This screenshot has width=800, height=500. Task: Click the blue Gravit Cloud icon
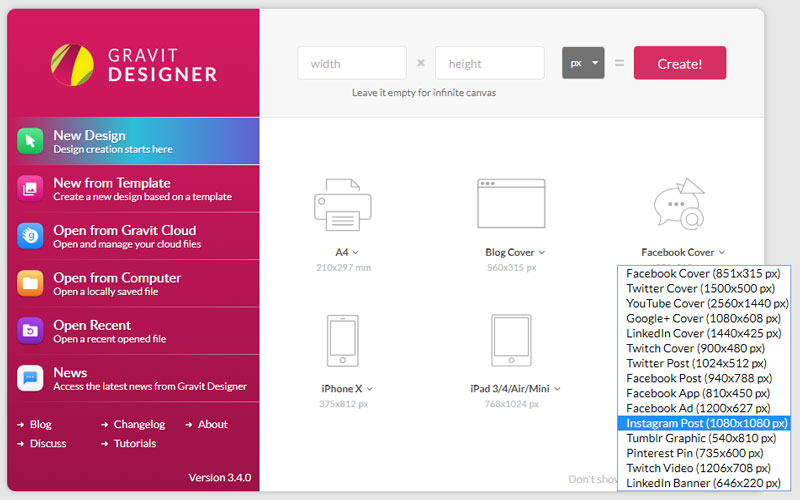[x=30, y=236]
